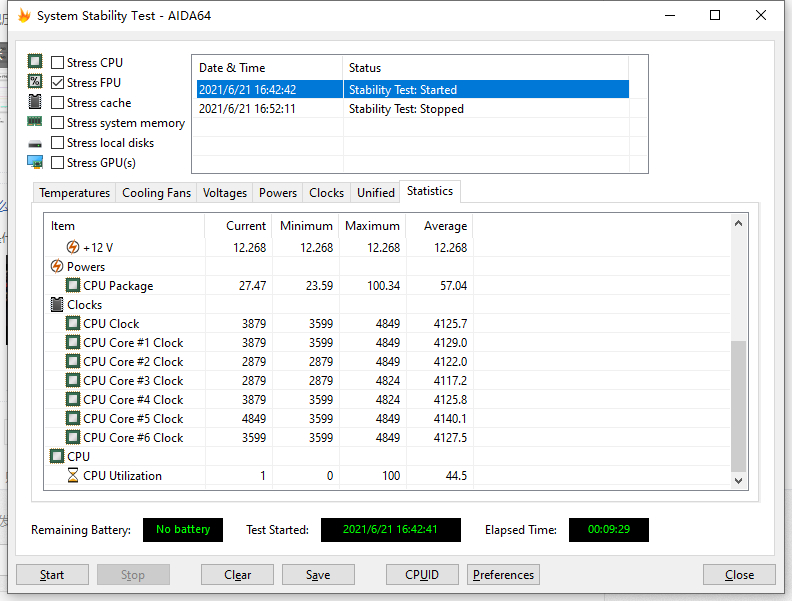Click the Item column header
The image size is (792, 601).
click(x=124, y=226)
